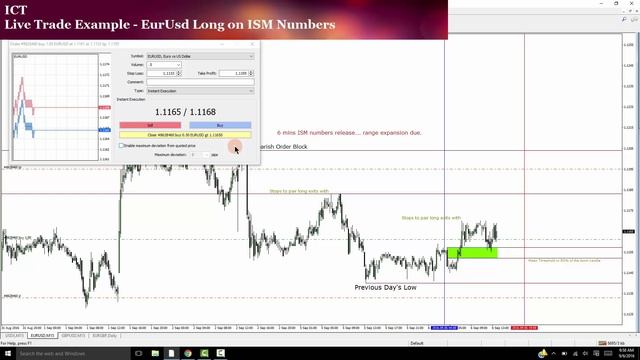Select the green rectangle on the chart

click(x=473, y=253)
